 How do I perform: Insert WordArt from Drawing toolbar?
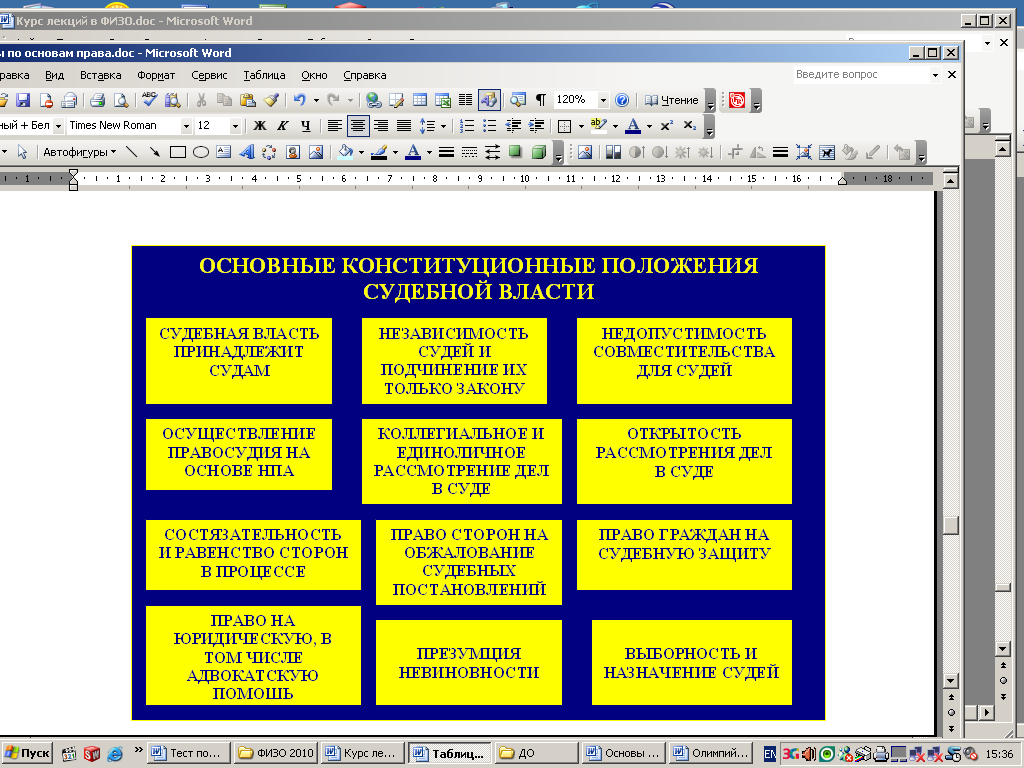coord(246,152)
